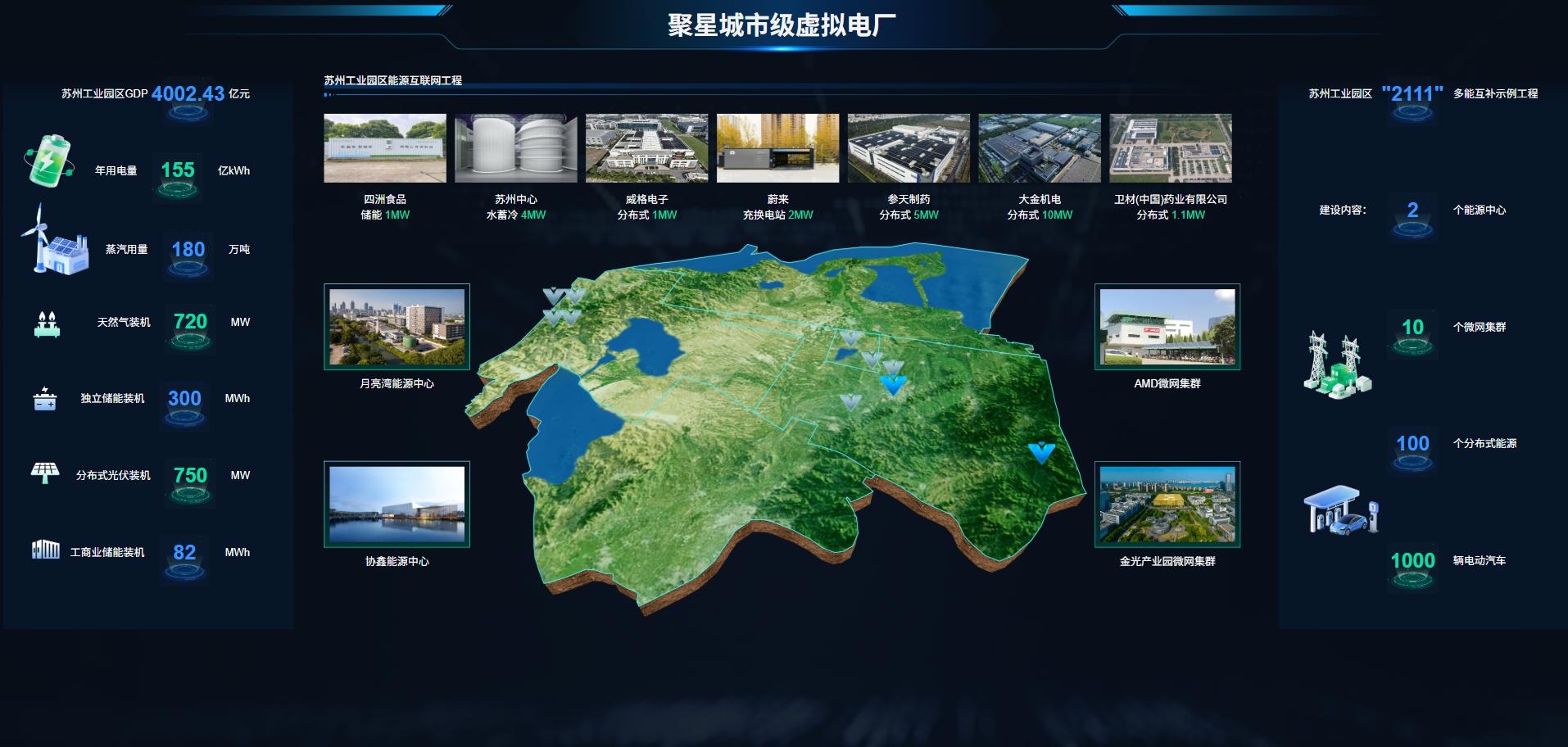Select the solar panel icon beside 分布式光伏装机
Screen dimensions: 1568x747
[x=44, y=473]
